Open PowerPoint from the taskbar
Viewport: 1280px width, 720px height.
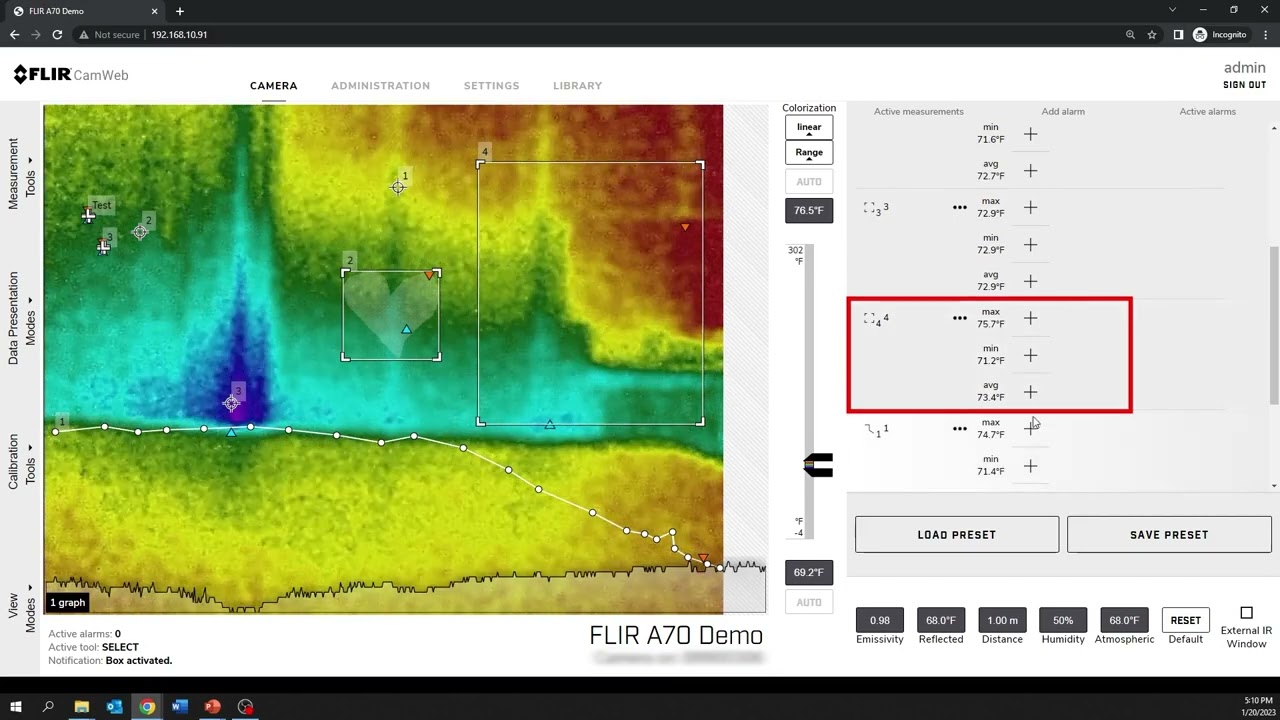(212, 707)
